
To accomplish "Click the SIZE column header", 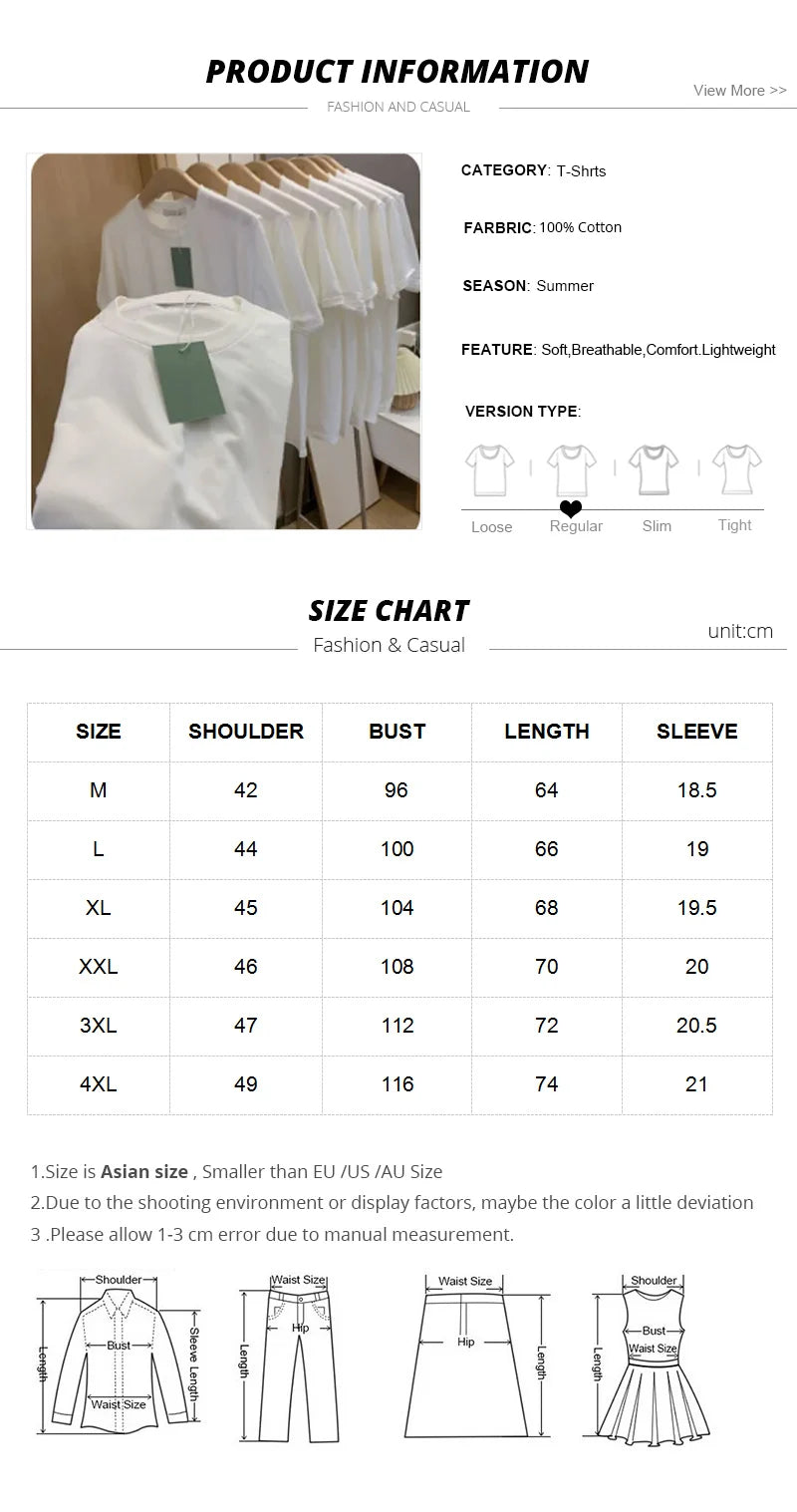I will (x=99, y=732).
